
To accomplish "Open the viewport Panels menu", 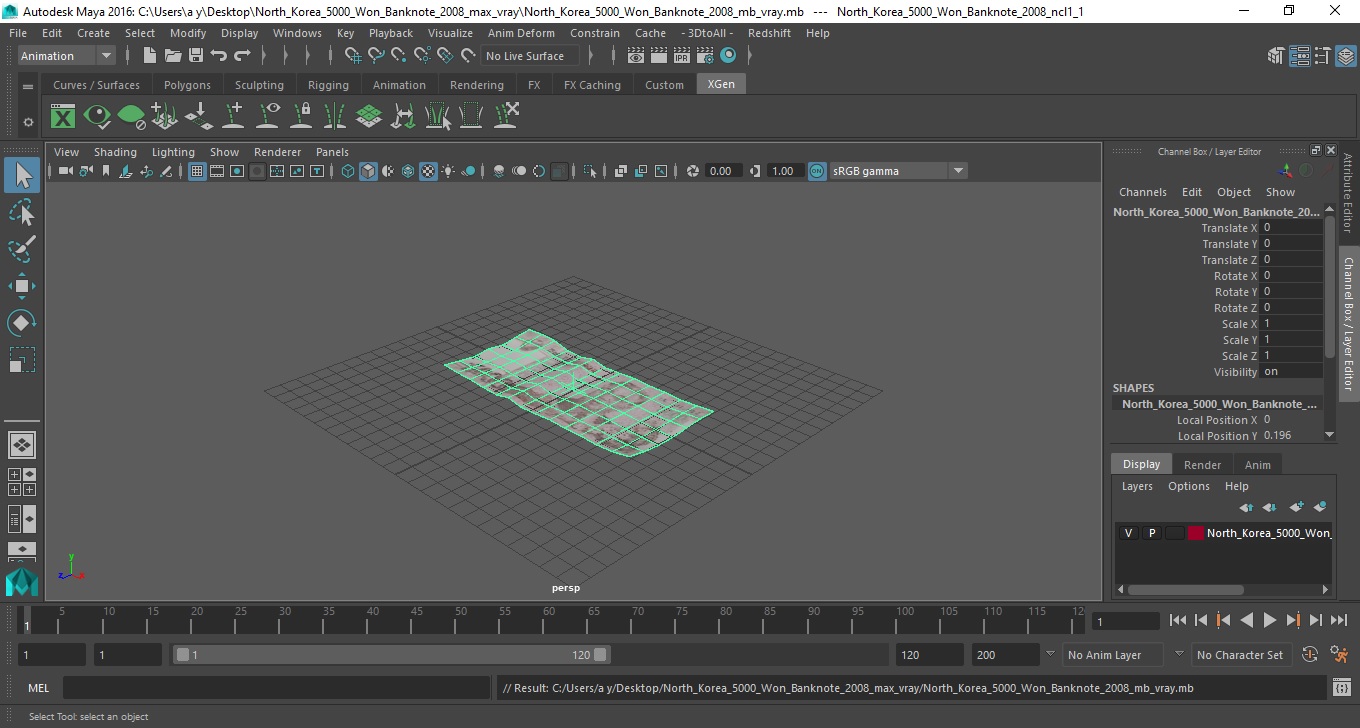I will 332,152.
